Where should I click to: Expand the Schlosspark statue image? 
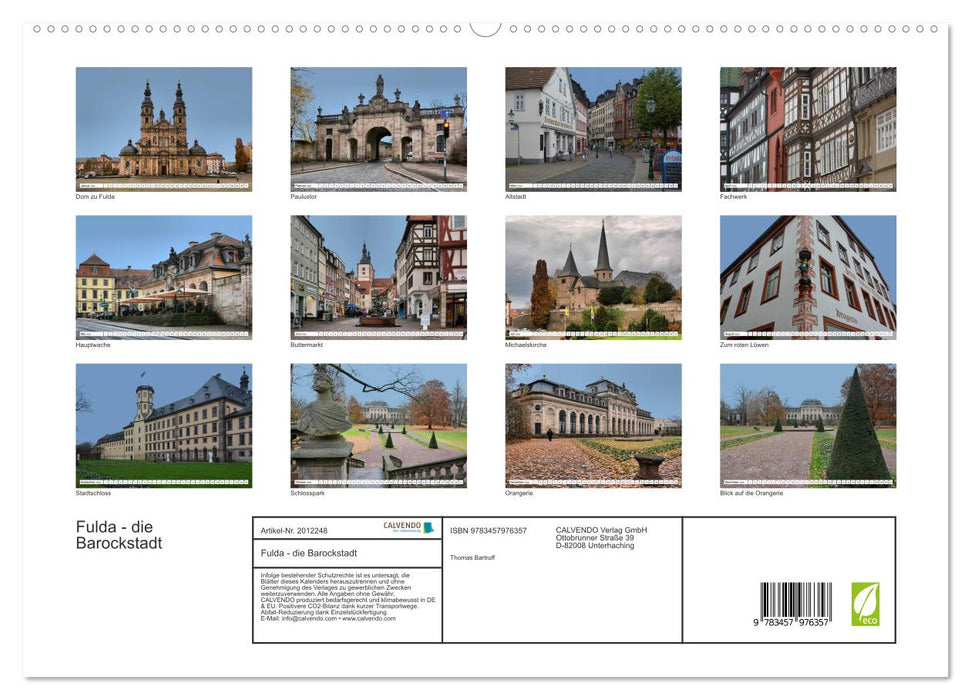(378, 422)
